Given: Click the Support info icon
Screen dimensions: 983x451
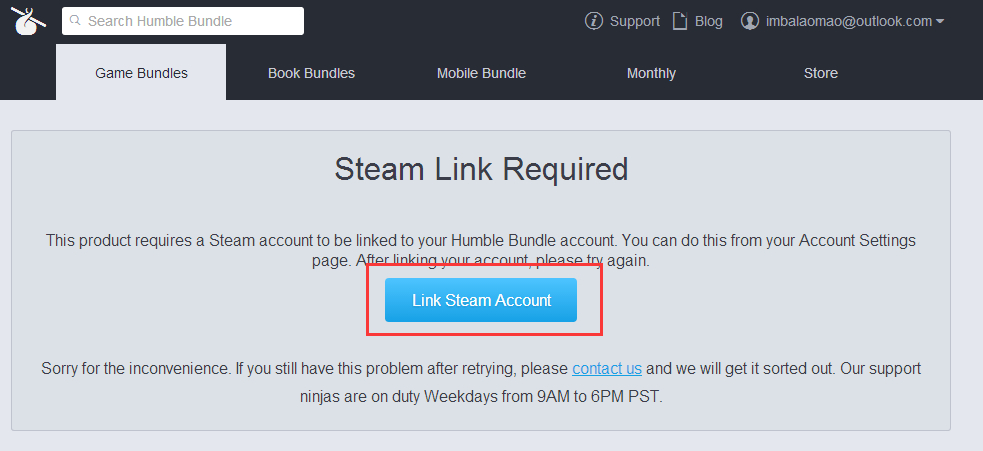Looking at the screenshot, I should click(x=594, y=21).
